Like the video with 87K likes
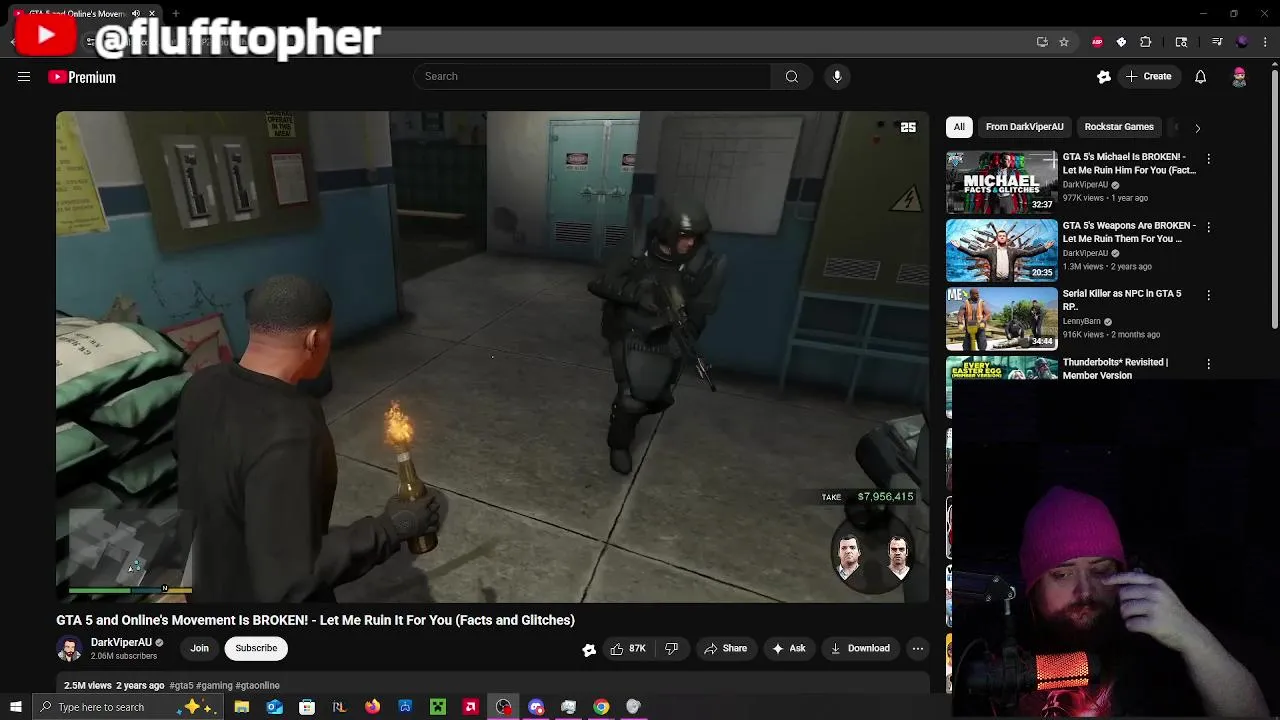Screen dimensions: 1280x720 click(x=627, y=648)
